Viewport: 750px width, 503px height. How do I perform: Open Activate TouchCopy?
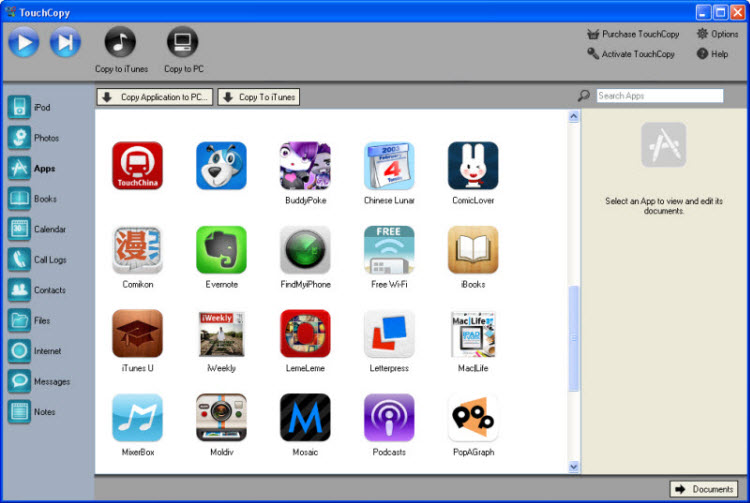point(630,54)
